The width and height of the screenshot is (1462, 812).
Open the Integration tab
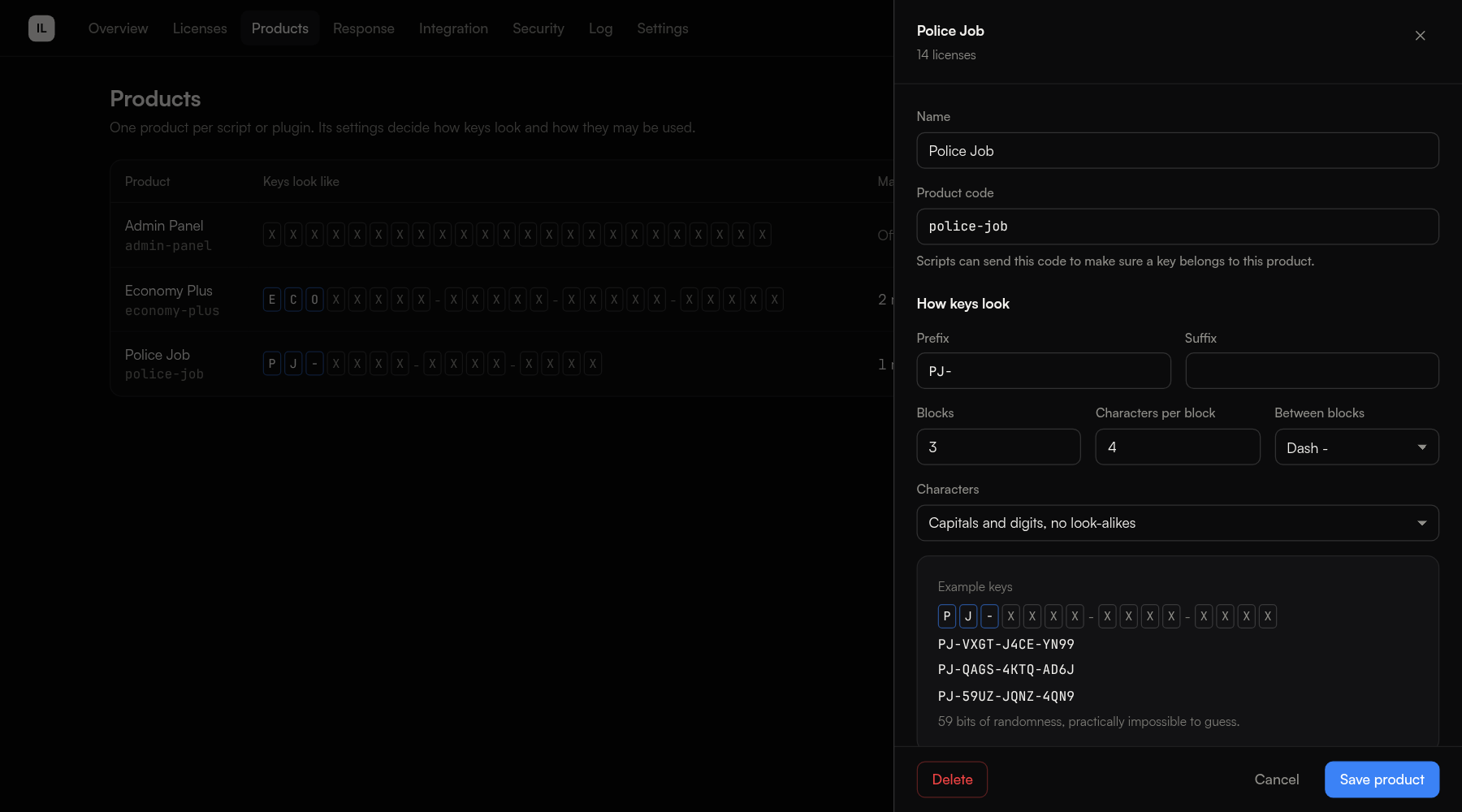(x=453, y=28)
